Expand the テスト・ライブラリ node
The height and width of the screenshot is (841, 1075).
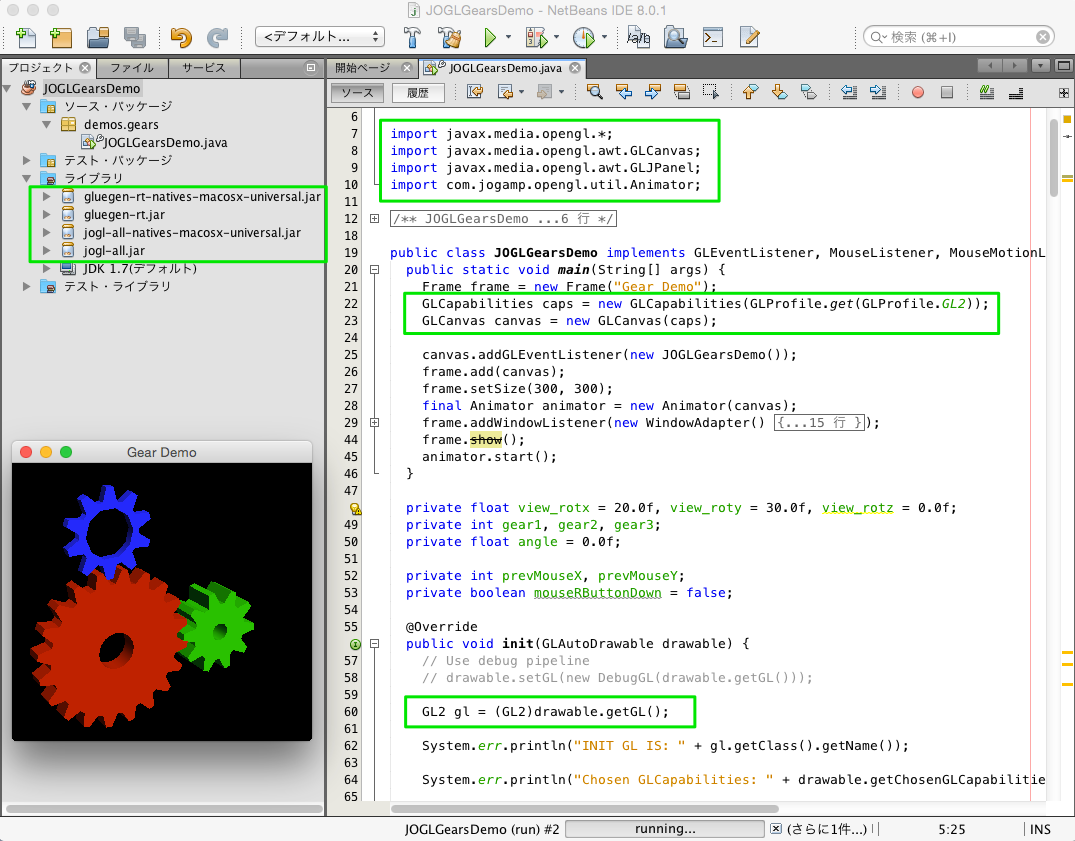(27, 287)
